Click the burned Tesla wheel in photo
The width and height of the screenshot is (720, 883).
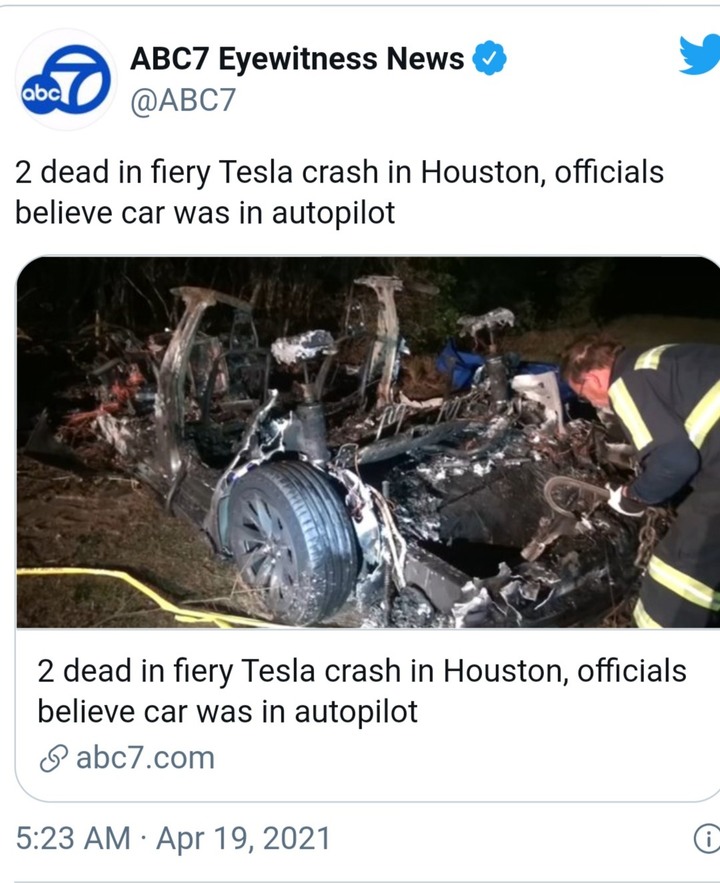pyautogui.click(x=293, y=541)
